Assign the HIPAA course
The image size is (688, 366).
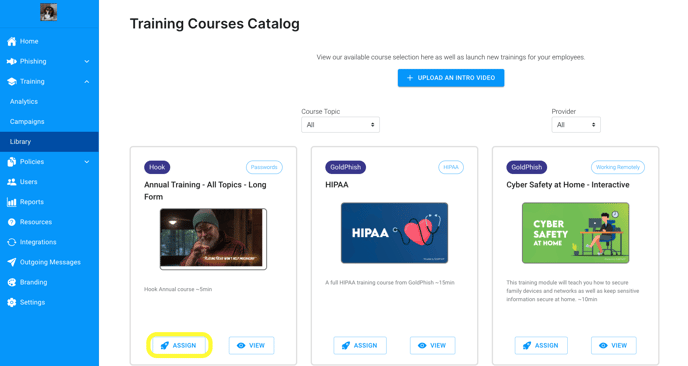pos(360,345)
